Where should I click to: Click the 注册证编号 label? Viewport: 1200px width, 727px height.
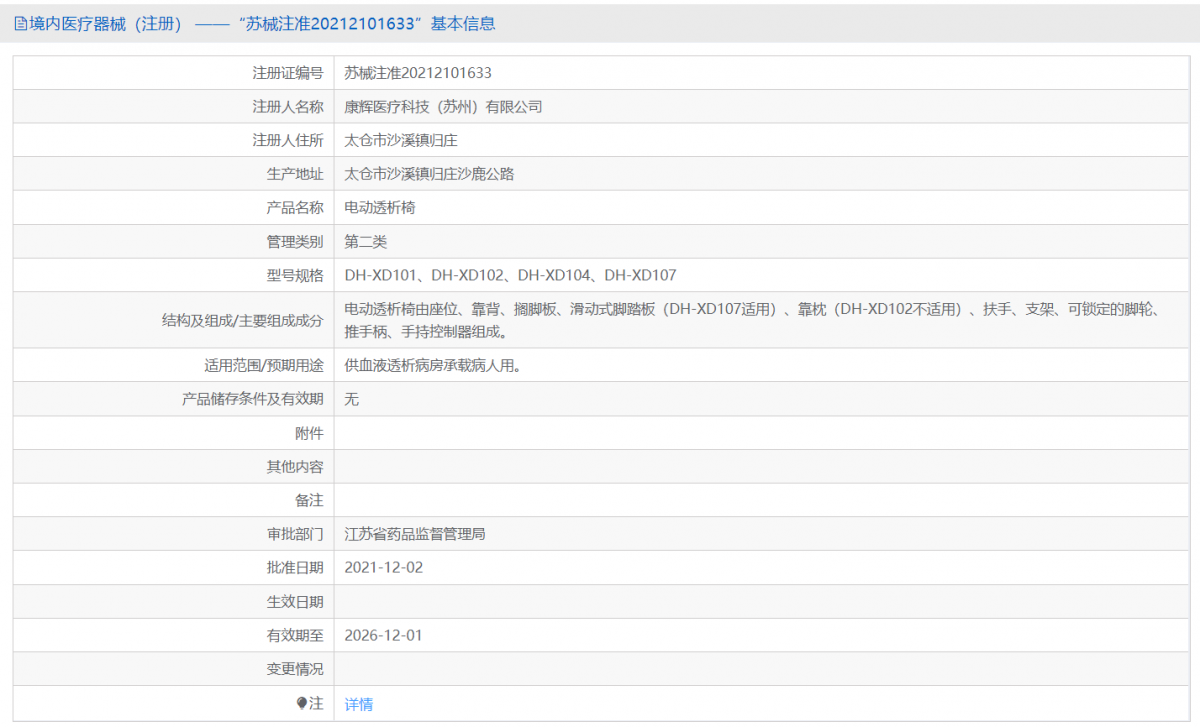(x=288, y=73)
